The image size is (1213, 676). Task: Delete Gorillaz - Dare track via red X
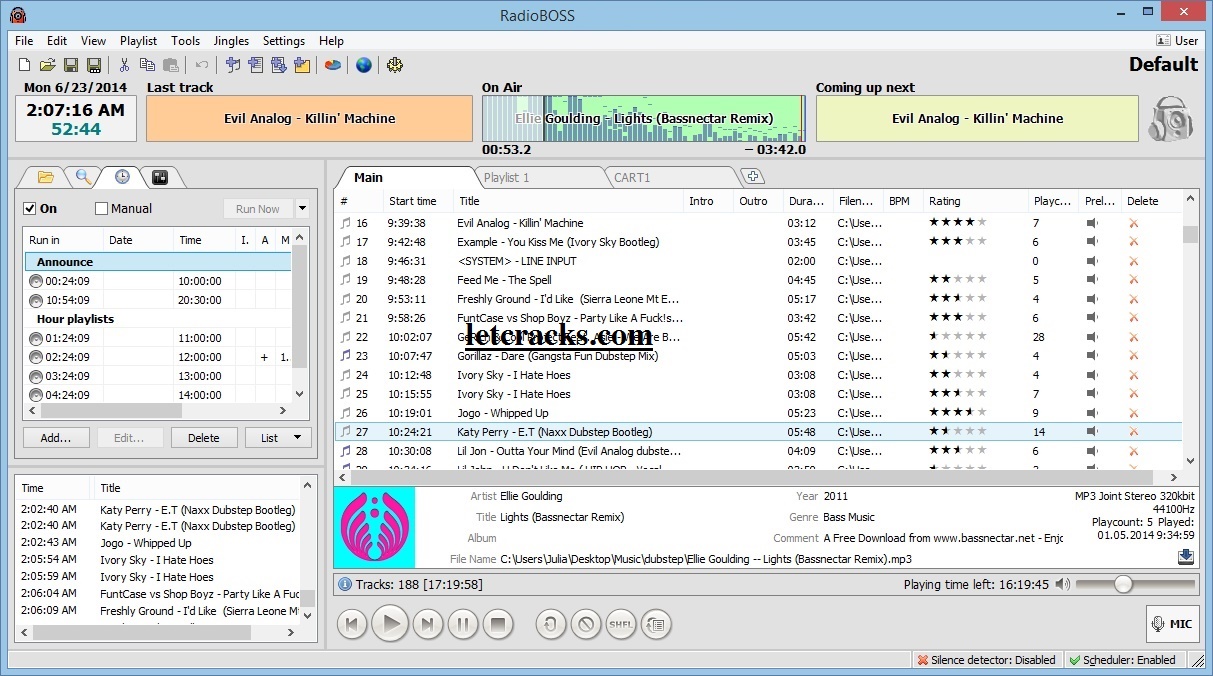pyautogui.click(x=1133, y=356)
